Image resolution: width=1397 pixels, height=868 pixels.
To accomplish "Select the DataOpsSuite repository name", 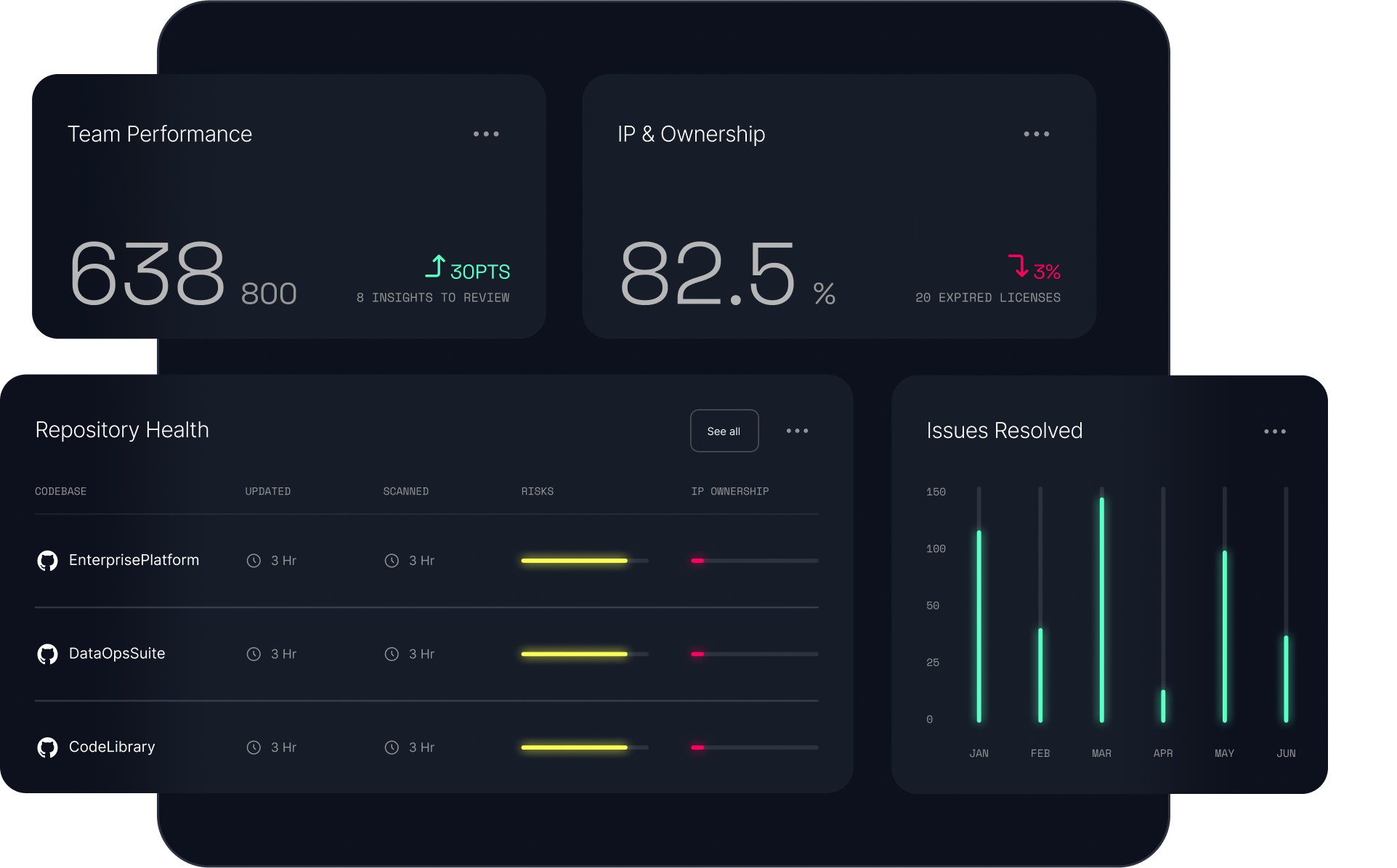I will 117,654.
